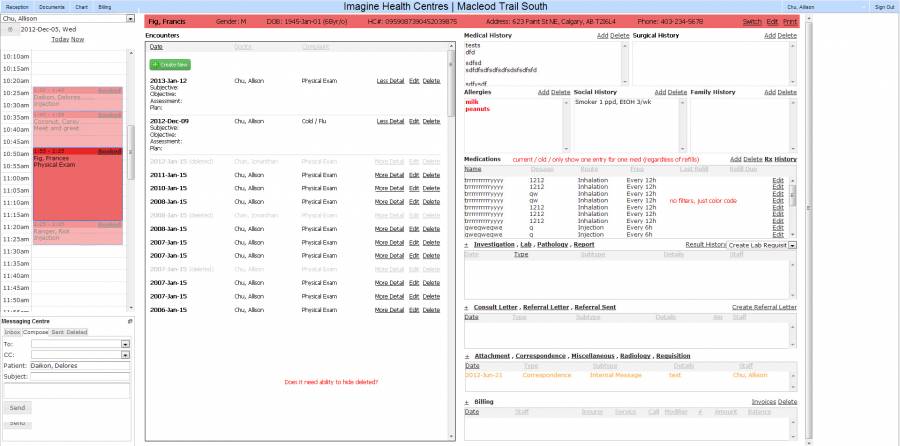Viewport: 900px width, 446px height.
Task: Open the Billing menu in top bar
Action: [x=105, y=7]
